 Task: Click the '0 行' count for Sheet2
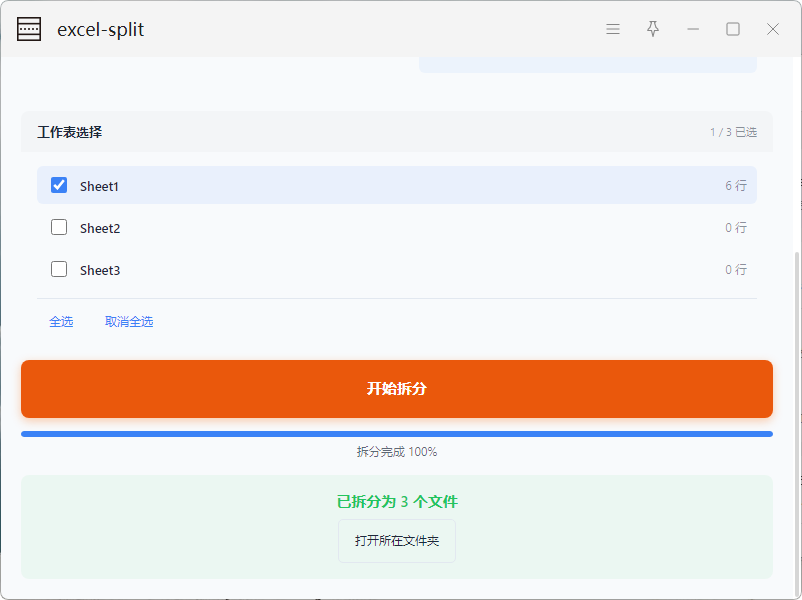point(736,228)
